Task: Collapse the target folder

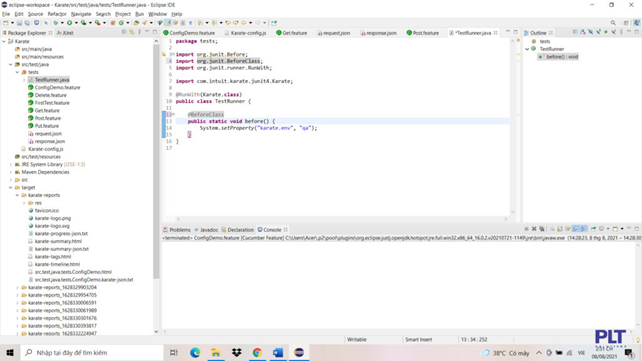Action: (x=11, y=187)
